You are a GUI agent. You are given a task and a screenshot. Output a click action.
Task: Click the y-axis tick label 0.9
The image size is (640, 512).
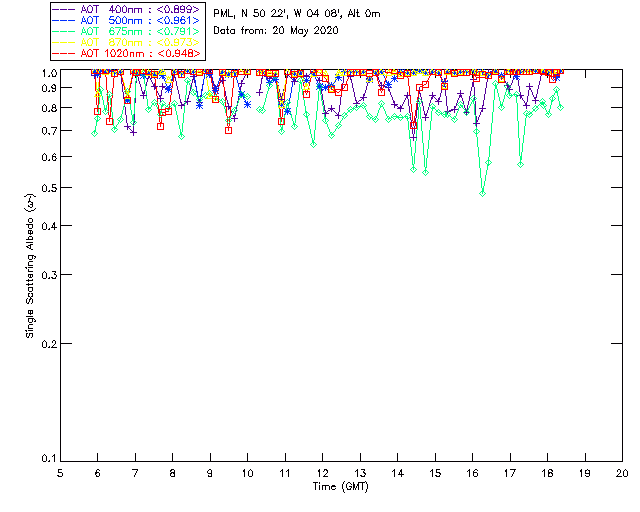coord(48,88)
